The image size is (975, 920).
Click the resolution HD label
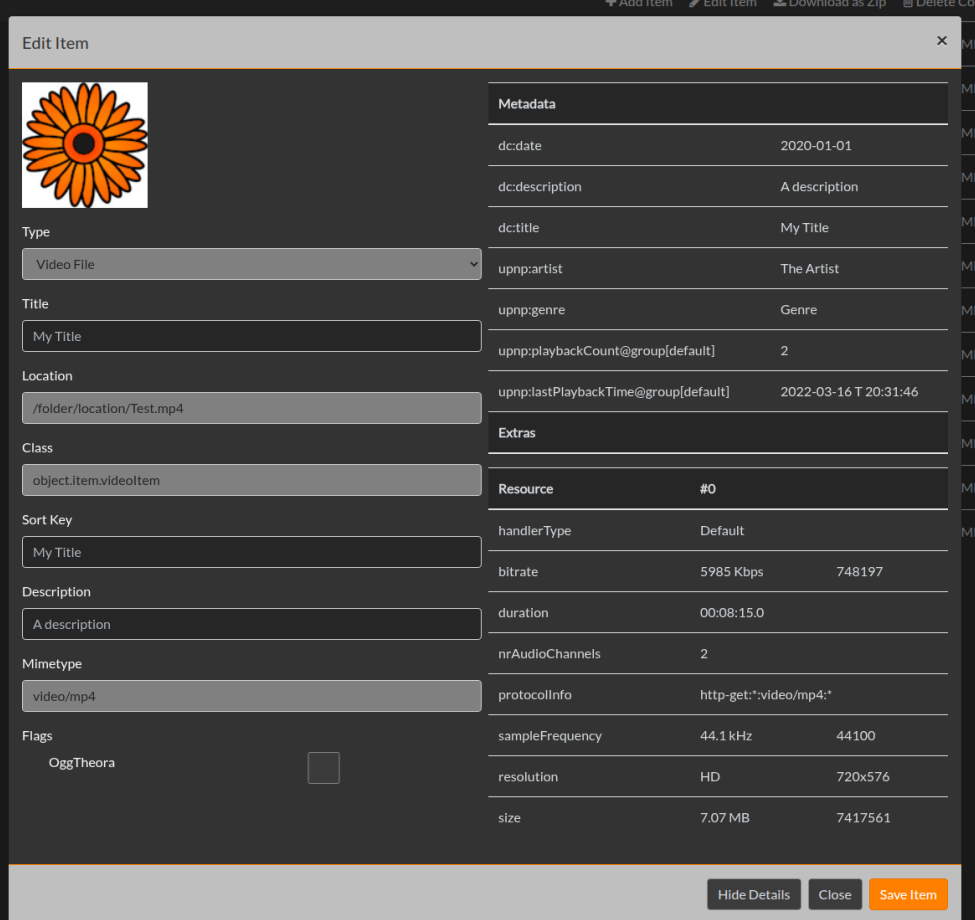(x=709, y=776)
